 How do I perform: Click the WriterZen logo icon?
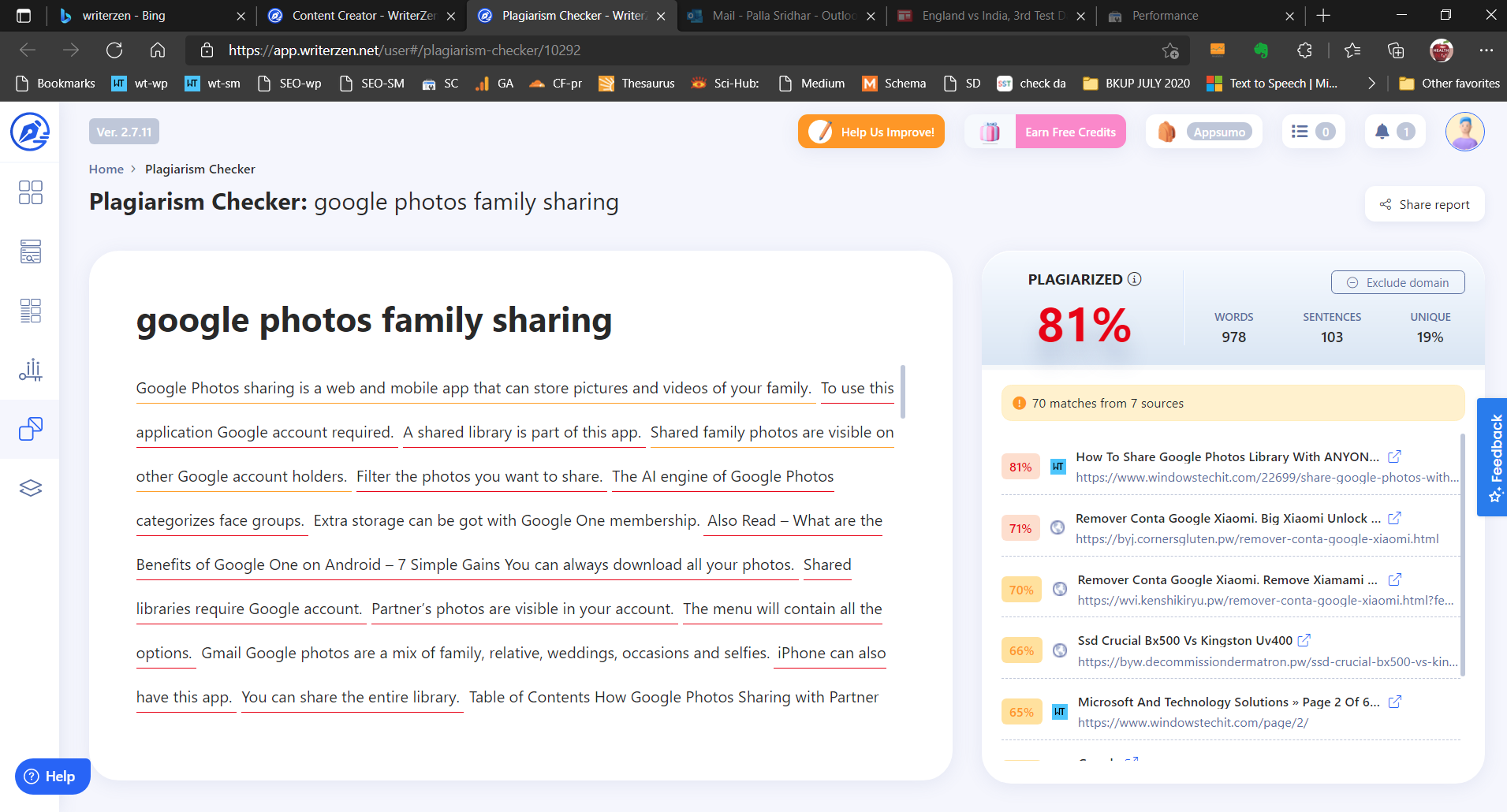[30, 132]
